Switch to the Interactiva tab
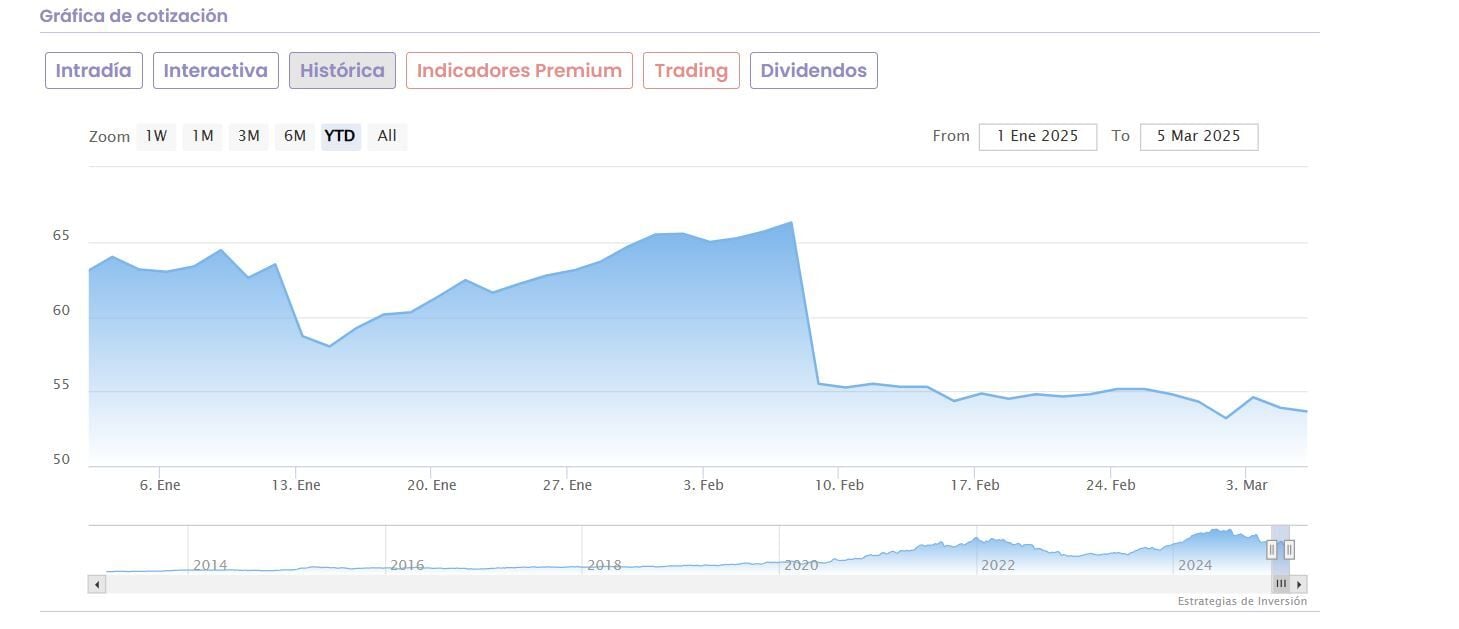The width and height of the screenshot is (1459, 629). [215, 71]
